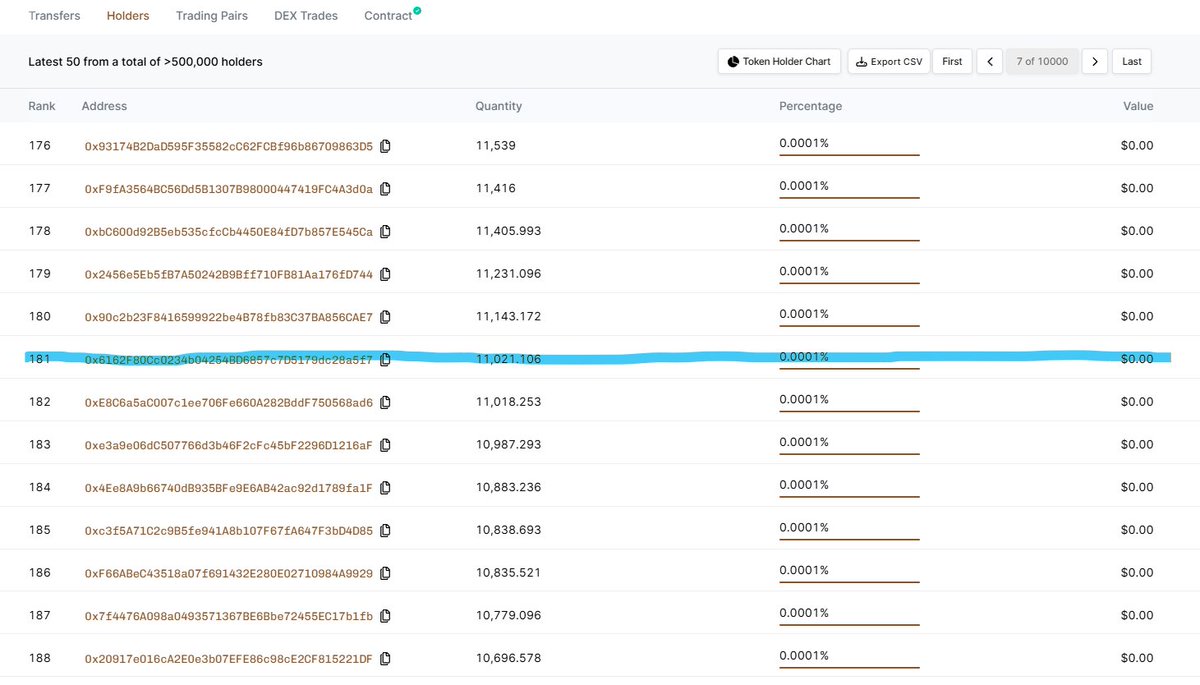Image resolution: width=1200 pixels, height=685 pixels.
Task: Open the DEX Trades tab
Action: click(x=305, y=15)
